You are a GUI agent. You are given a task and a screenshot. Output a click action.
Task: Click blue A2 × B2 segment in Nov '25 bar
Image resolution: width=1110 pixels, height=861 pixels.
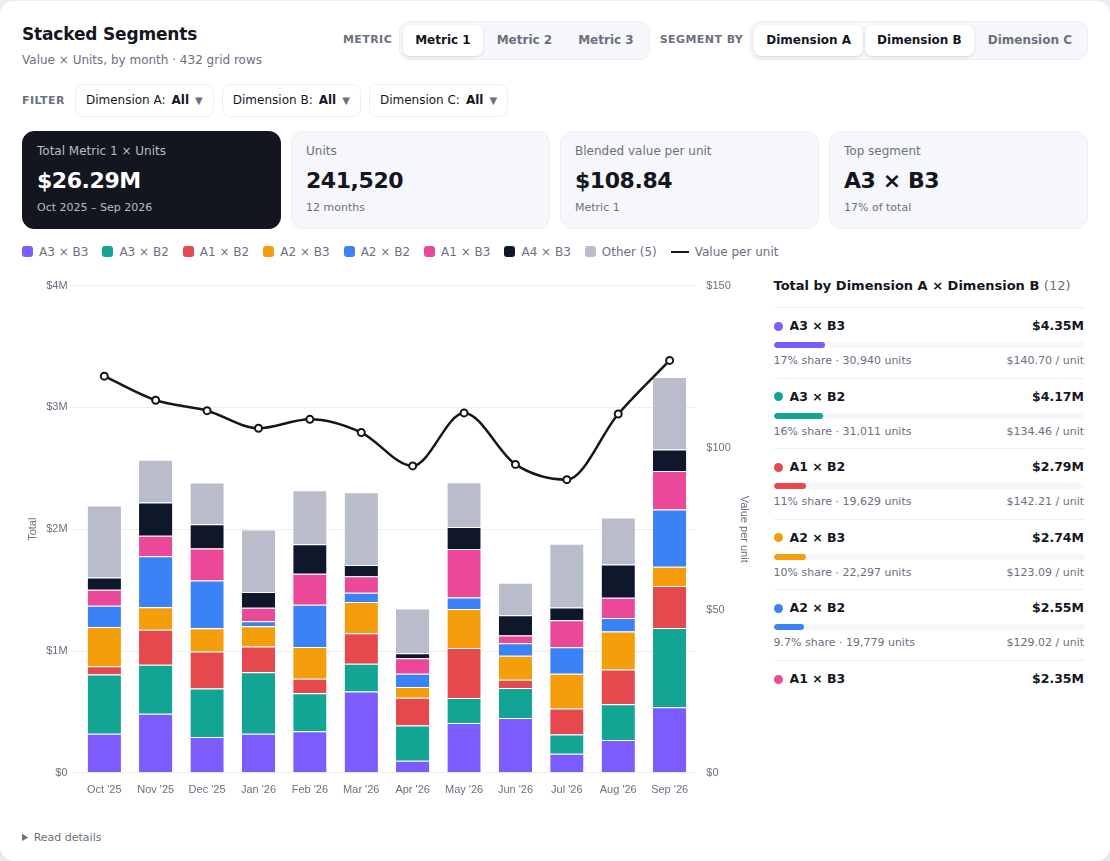155,582
